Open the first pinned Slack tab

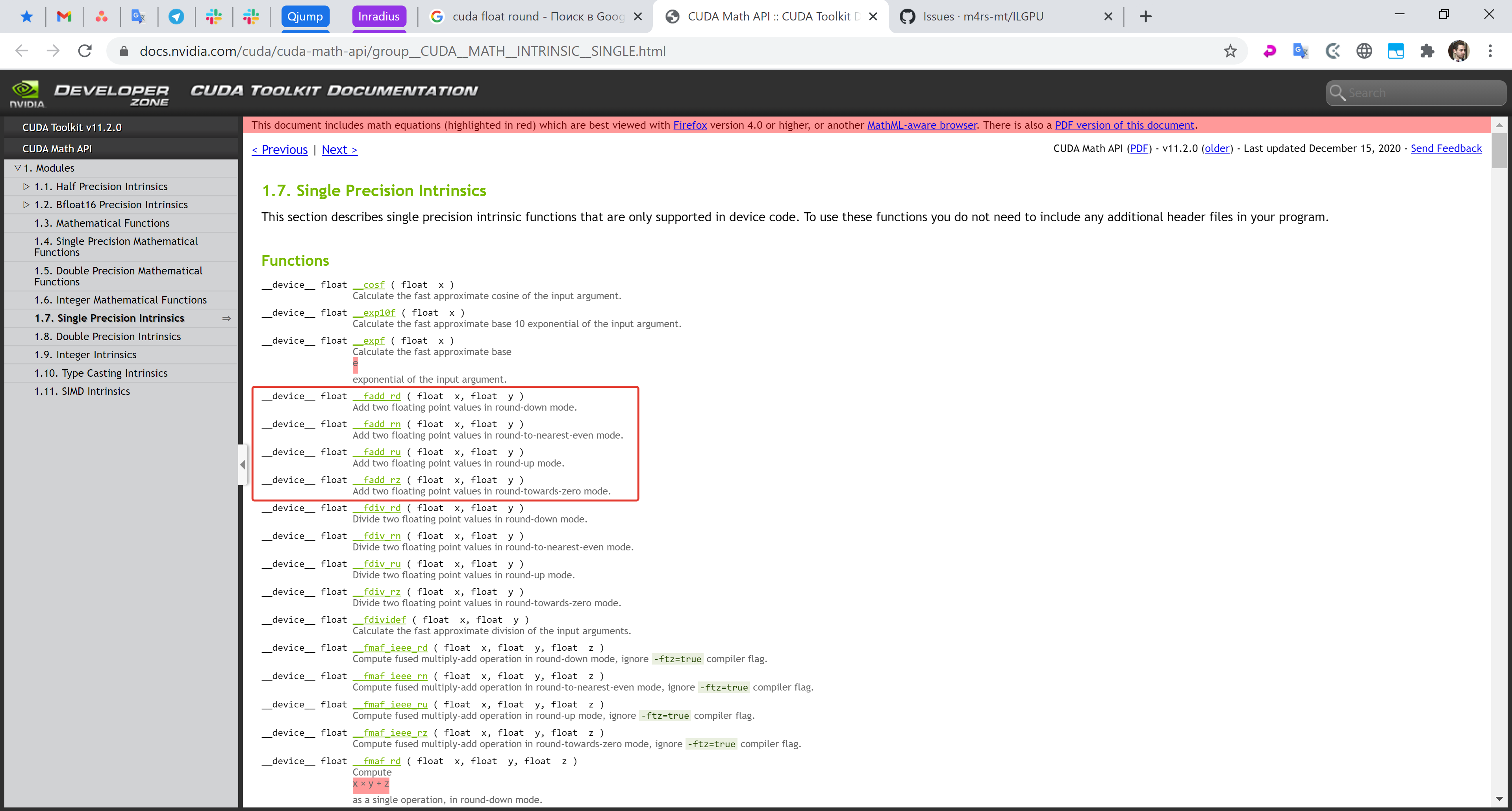(x=214, y=17)
